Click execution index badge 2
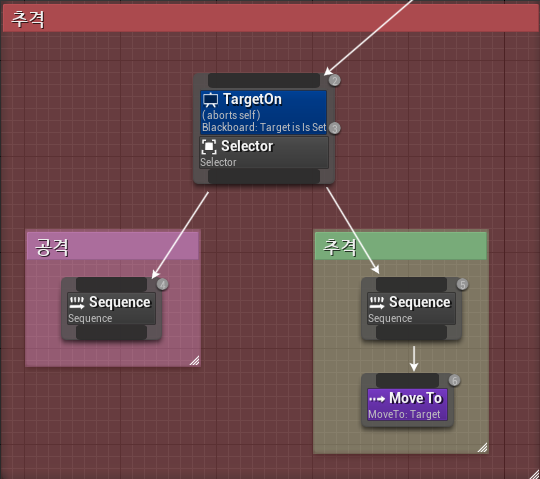Image resolution: width=540 pixels, height=479 pixels. pos(334,81)
